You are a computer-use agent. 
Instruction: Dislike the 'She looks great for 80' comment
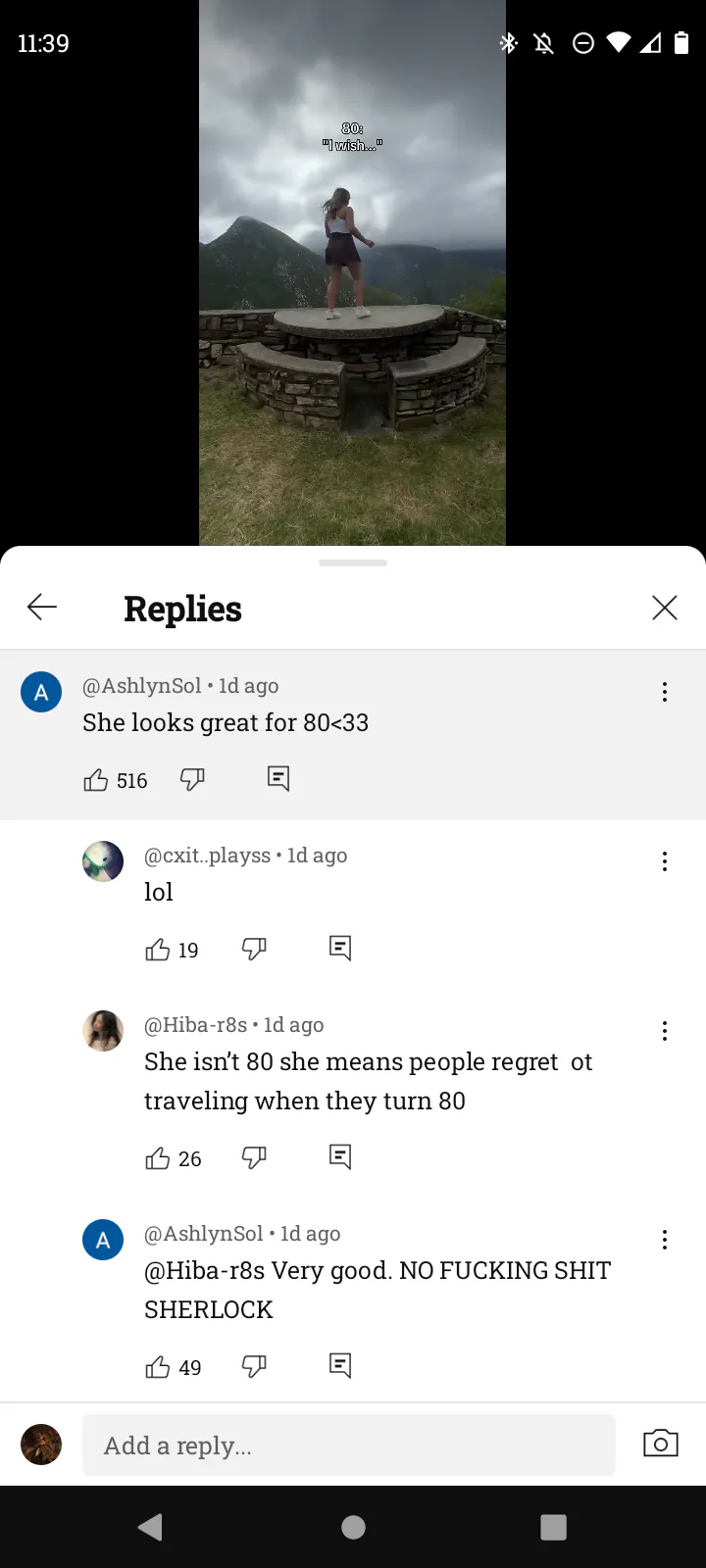[x=192, y=780]
